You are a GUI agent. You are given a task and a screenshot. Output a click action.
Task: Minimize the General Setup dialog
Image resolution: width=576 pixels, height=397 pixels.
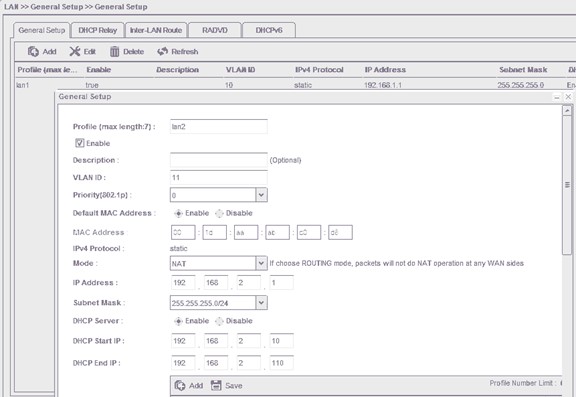(557, 97)
